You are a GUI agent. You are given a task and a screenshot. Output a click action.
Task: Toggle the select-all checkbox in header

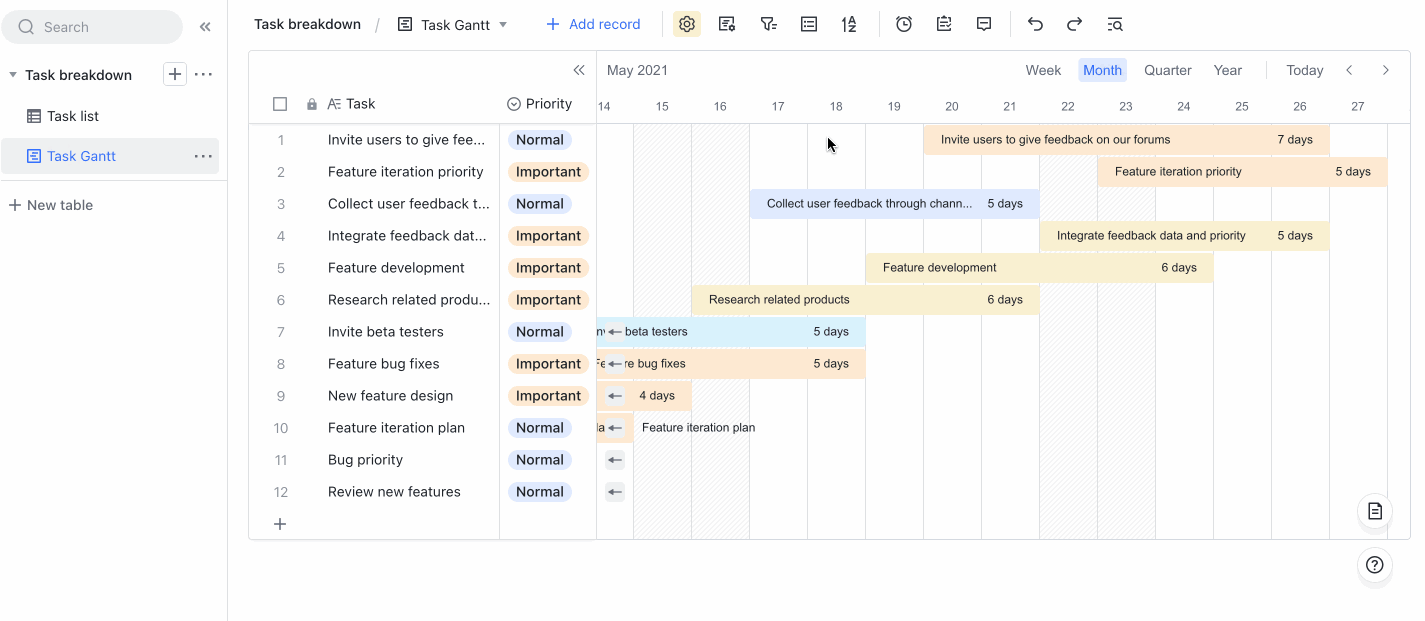(280, 104)
